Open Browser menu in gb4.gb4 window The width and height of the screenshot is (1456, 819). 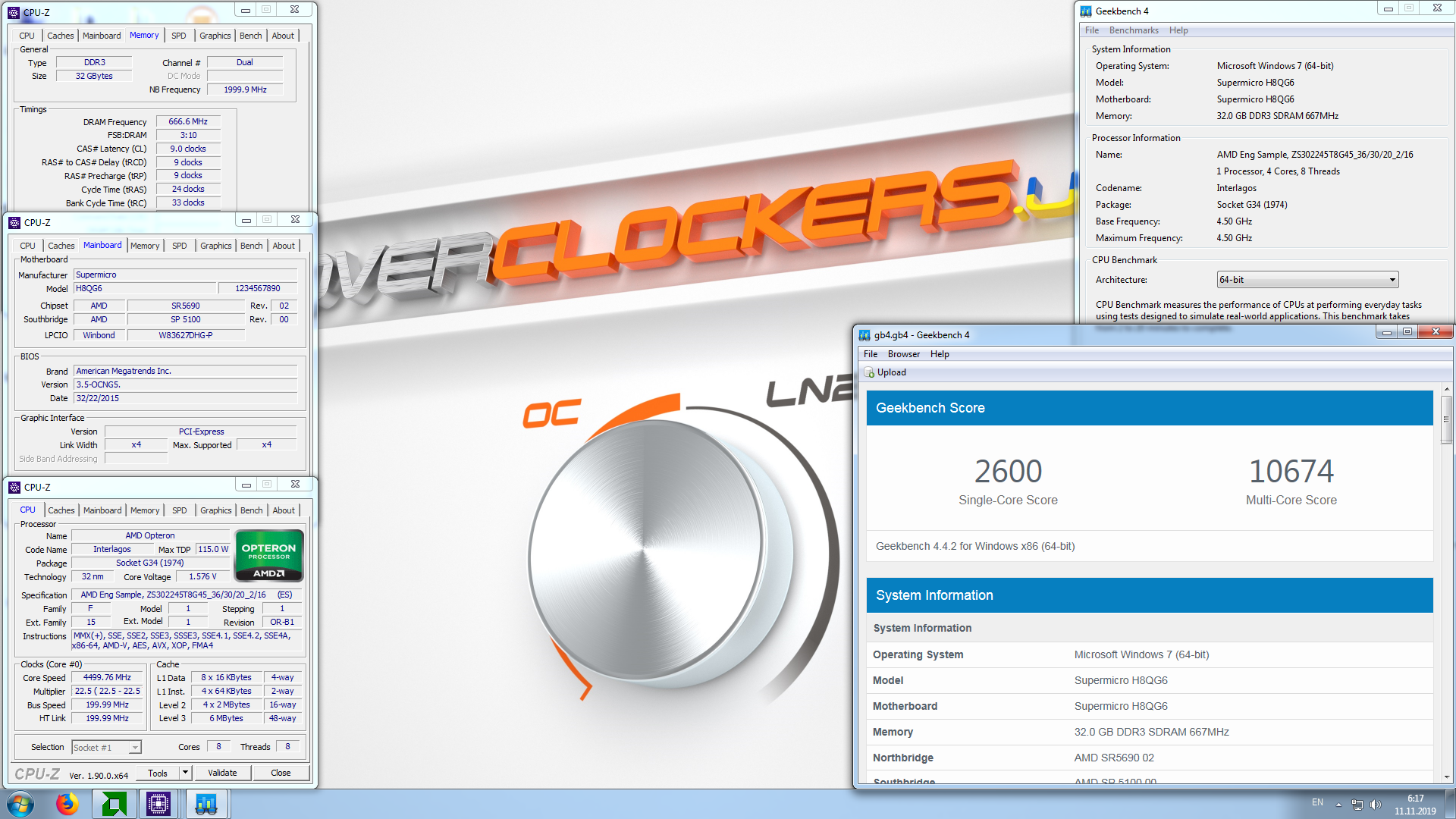coord(904,354)
